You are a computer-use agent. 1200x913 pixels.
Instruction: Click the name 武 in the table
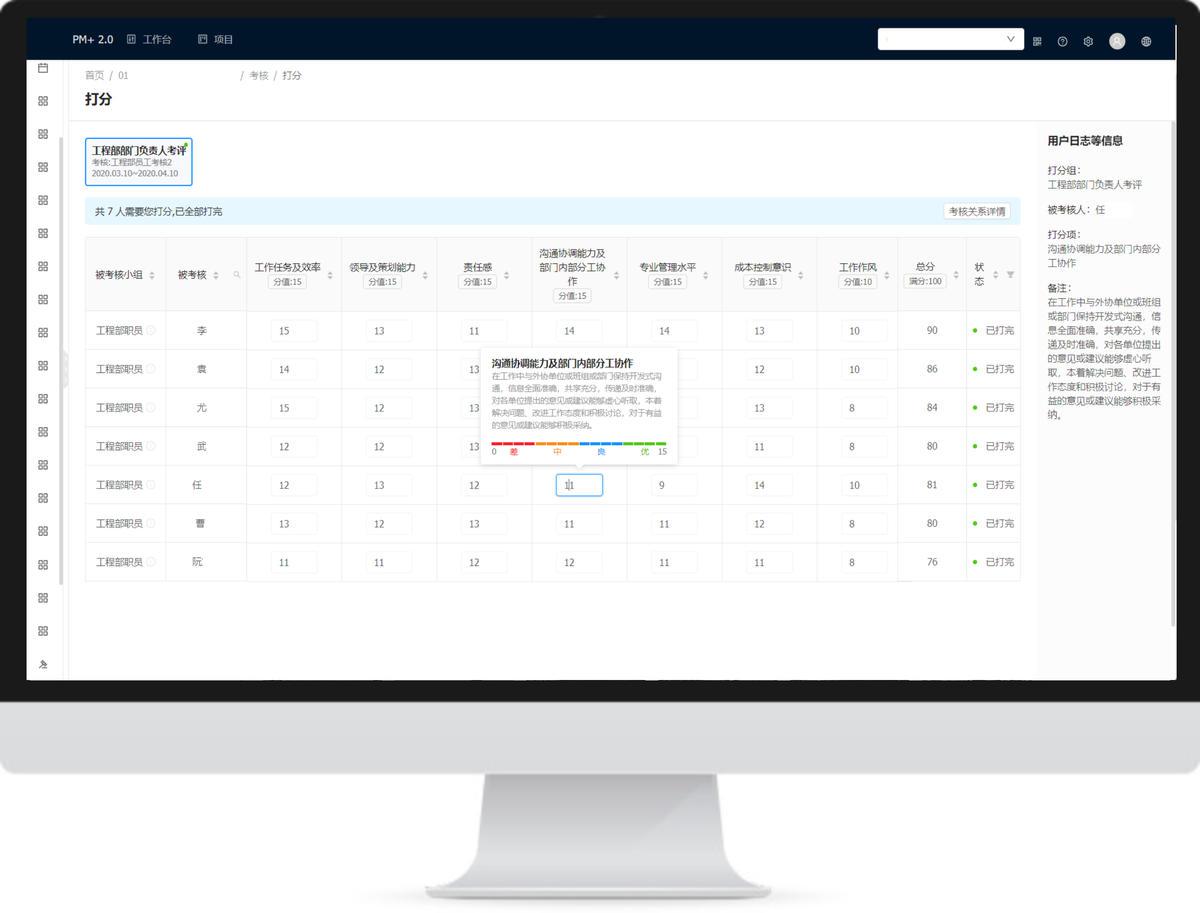coord(202,446)
